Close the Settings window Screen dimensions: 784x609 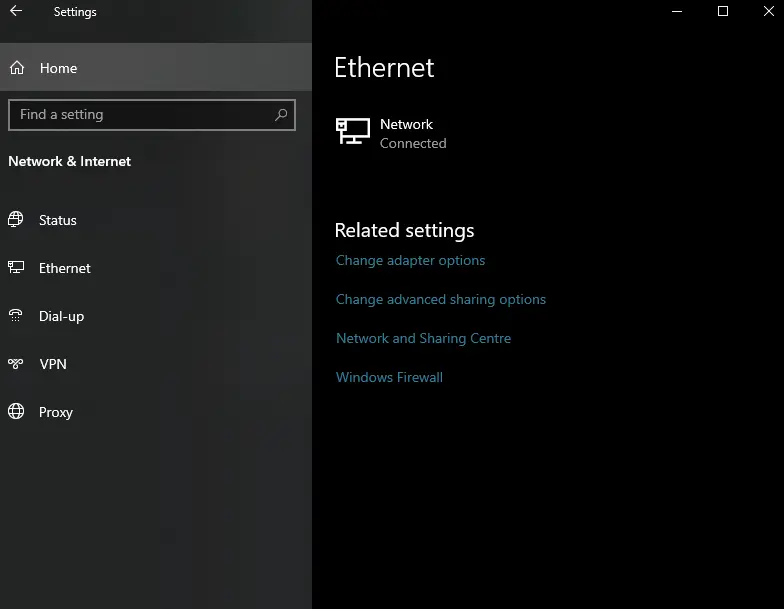point(768,11)
